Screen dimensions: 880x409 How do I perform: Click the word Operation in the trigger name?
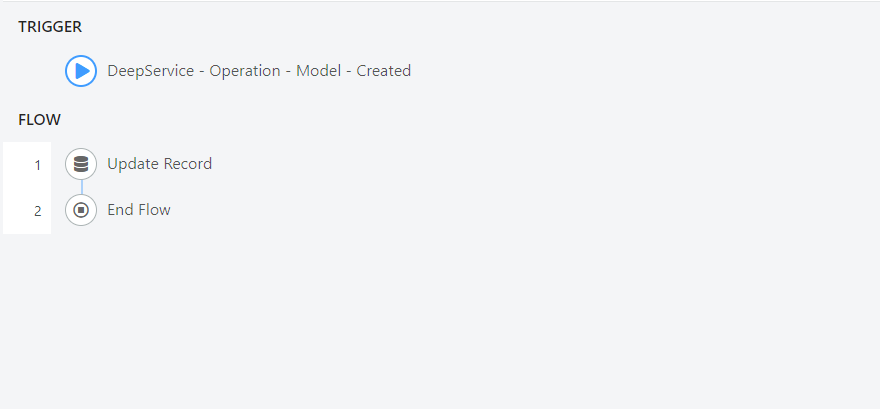pyautogui.click(x=245, y=71)
